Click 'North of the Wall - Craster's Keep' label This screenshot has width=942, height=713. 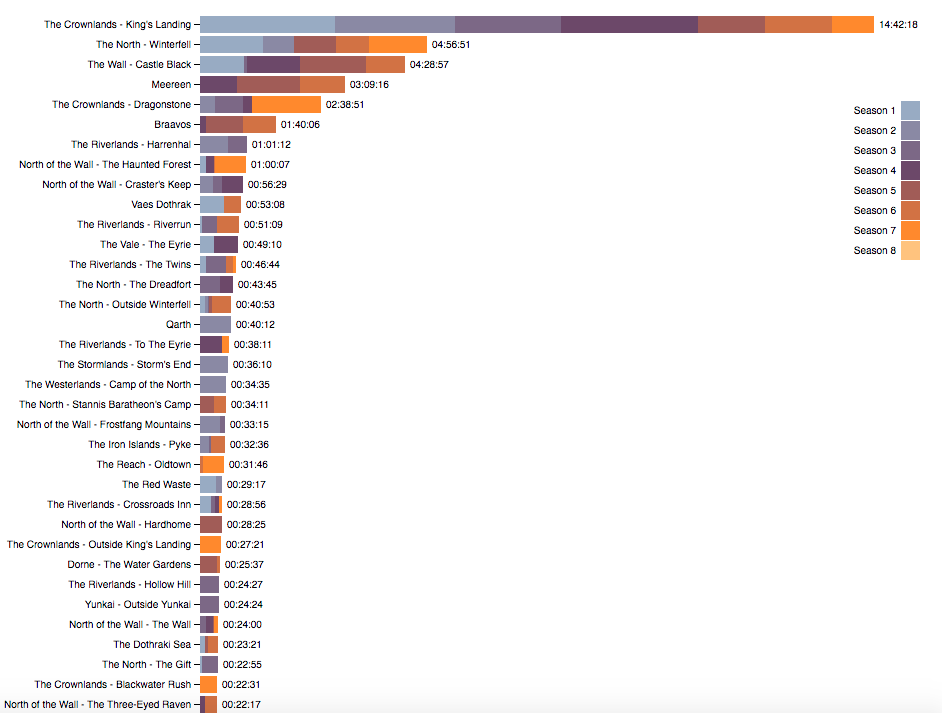click(117, 184)
